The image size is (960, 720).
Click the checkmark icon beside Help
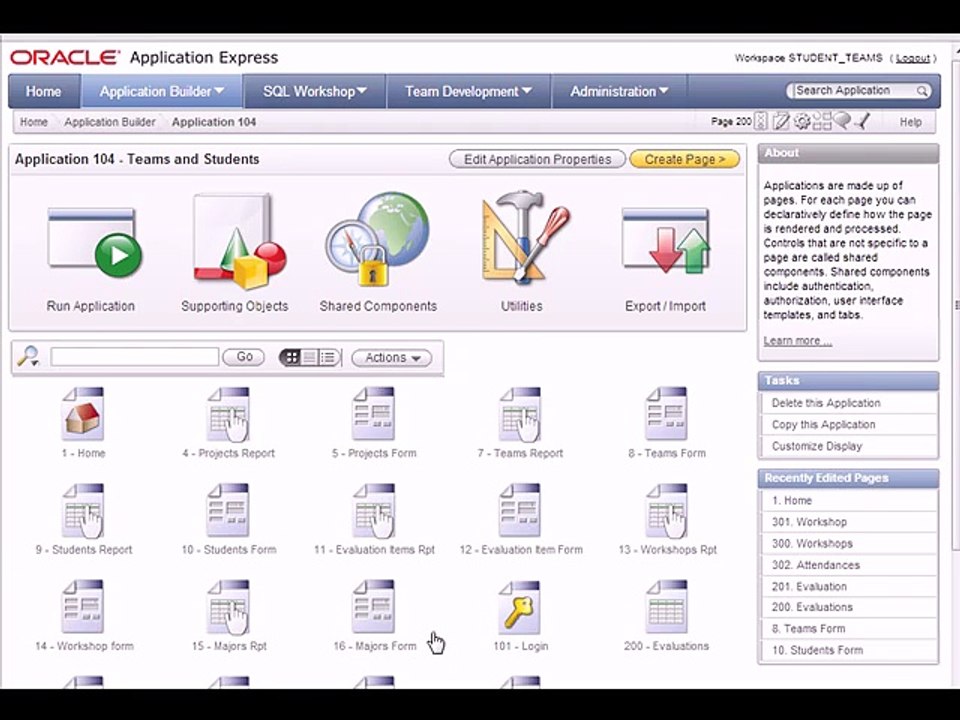pos(863,121)
